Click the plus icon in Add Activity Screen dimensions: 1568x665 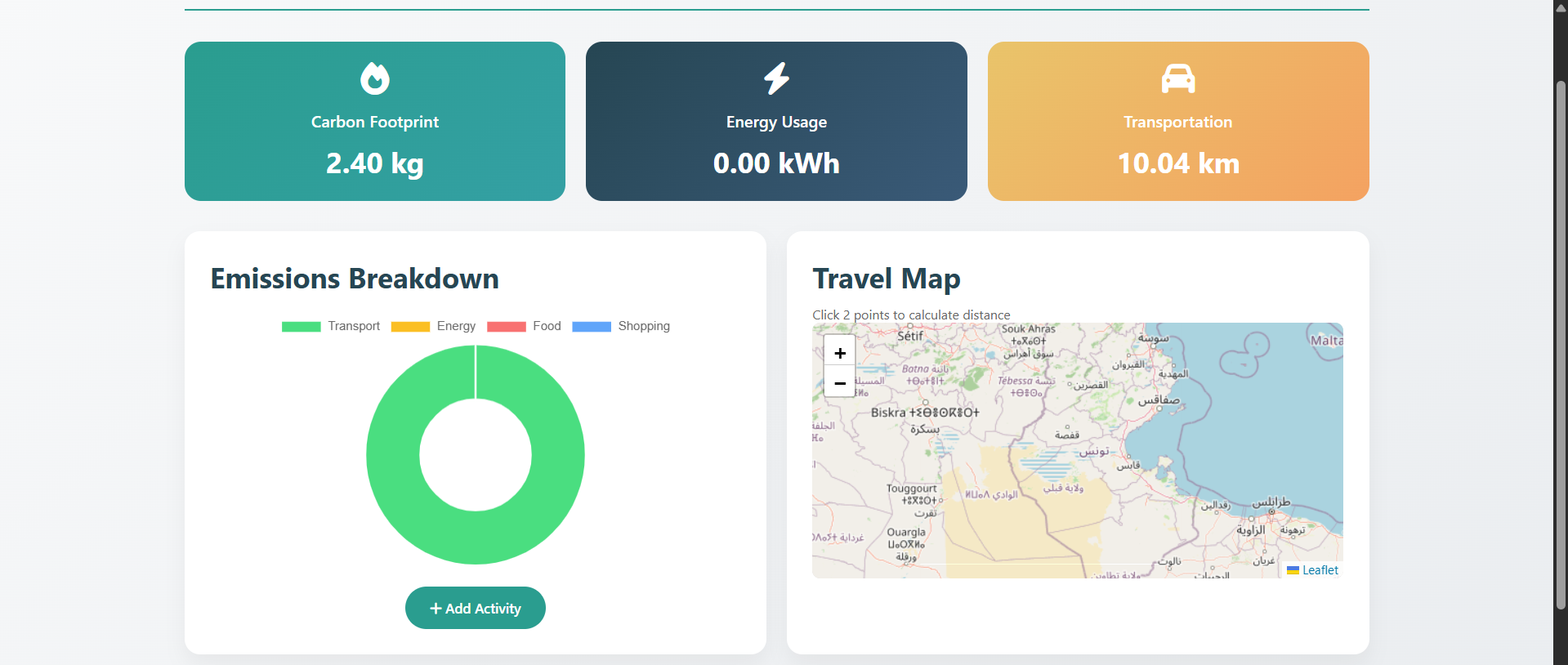pyautogui.click(x=436, y=609)
